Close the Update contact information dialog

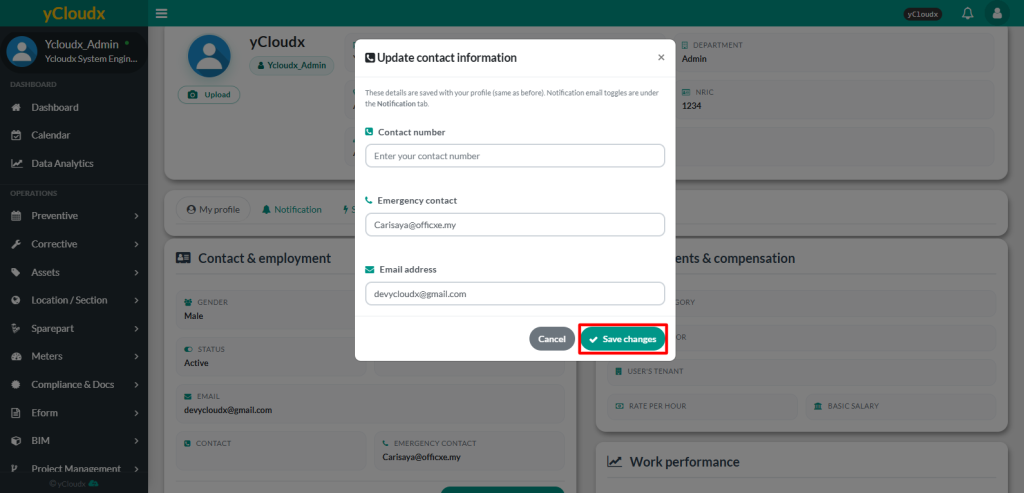(661, 57)
